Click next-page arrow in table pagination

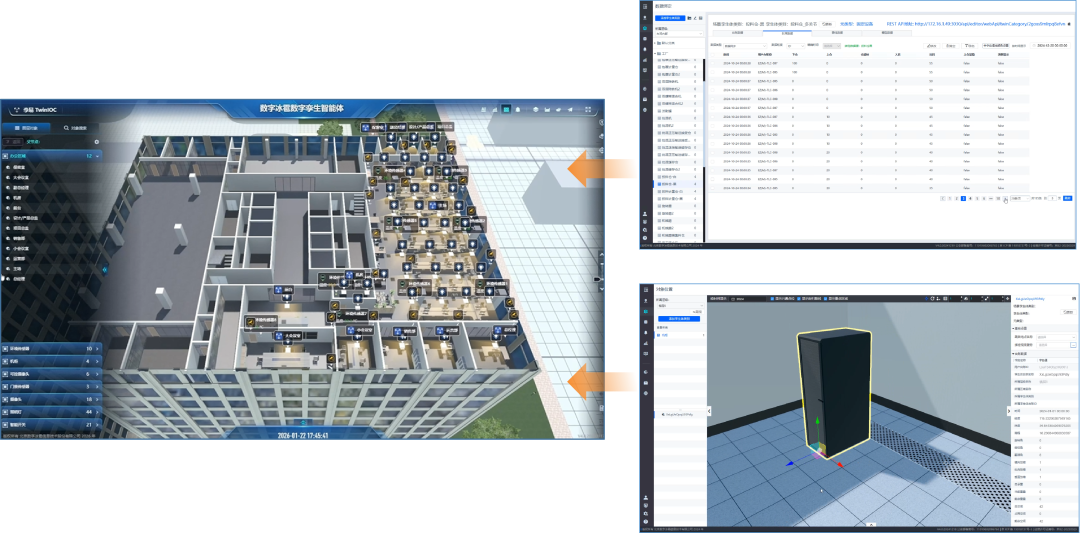click(x=1005, y=198)
